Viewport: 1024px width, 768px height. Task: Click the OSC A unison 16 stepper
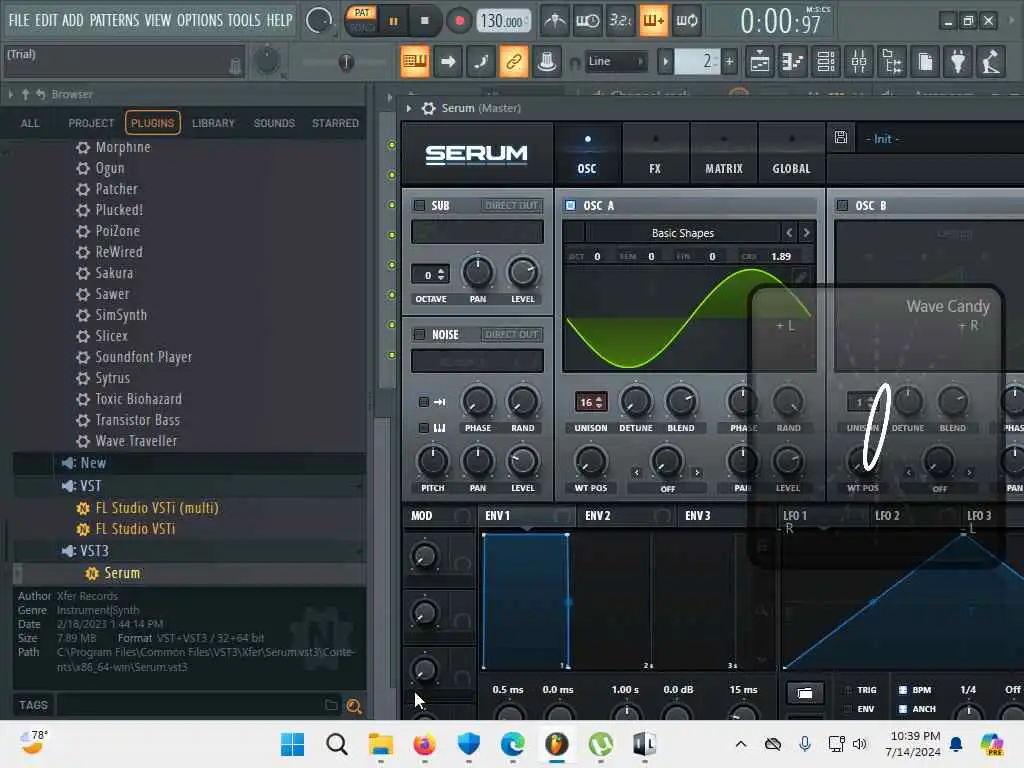591,402
